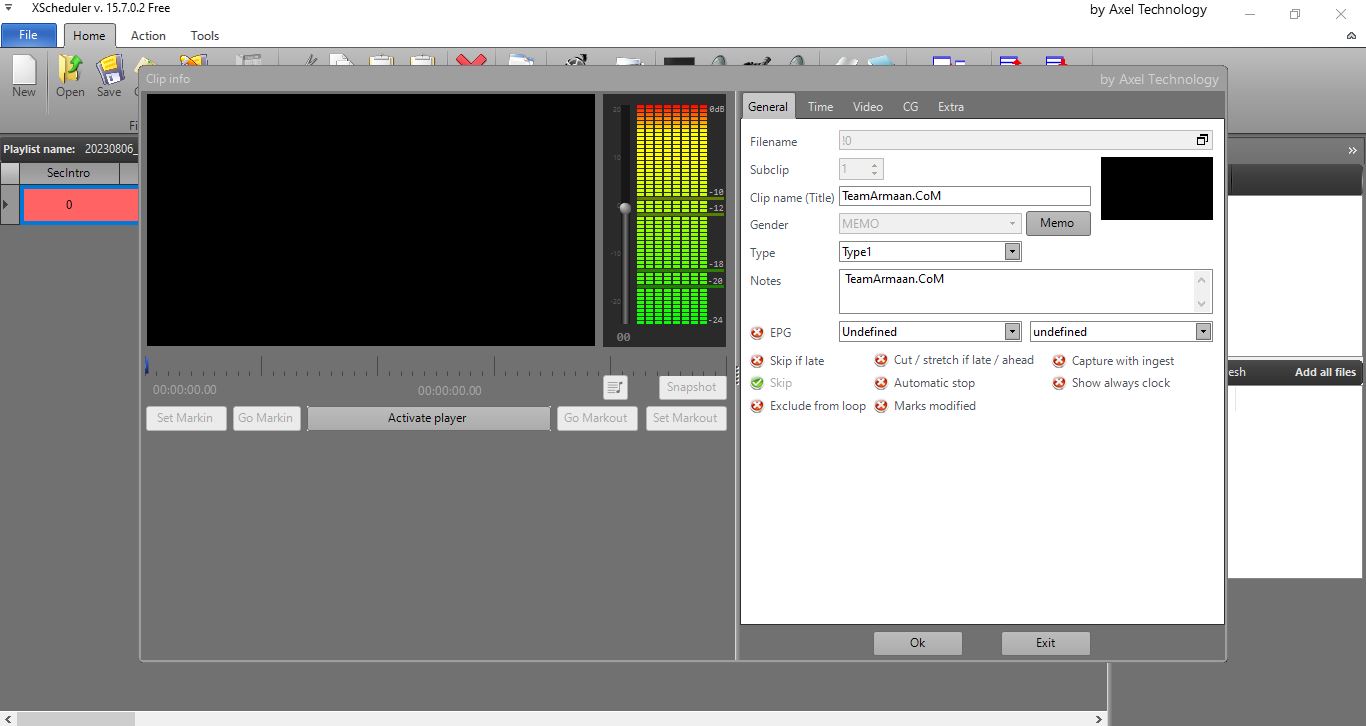Switch to the Video tab

click(x=867, y=107)
